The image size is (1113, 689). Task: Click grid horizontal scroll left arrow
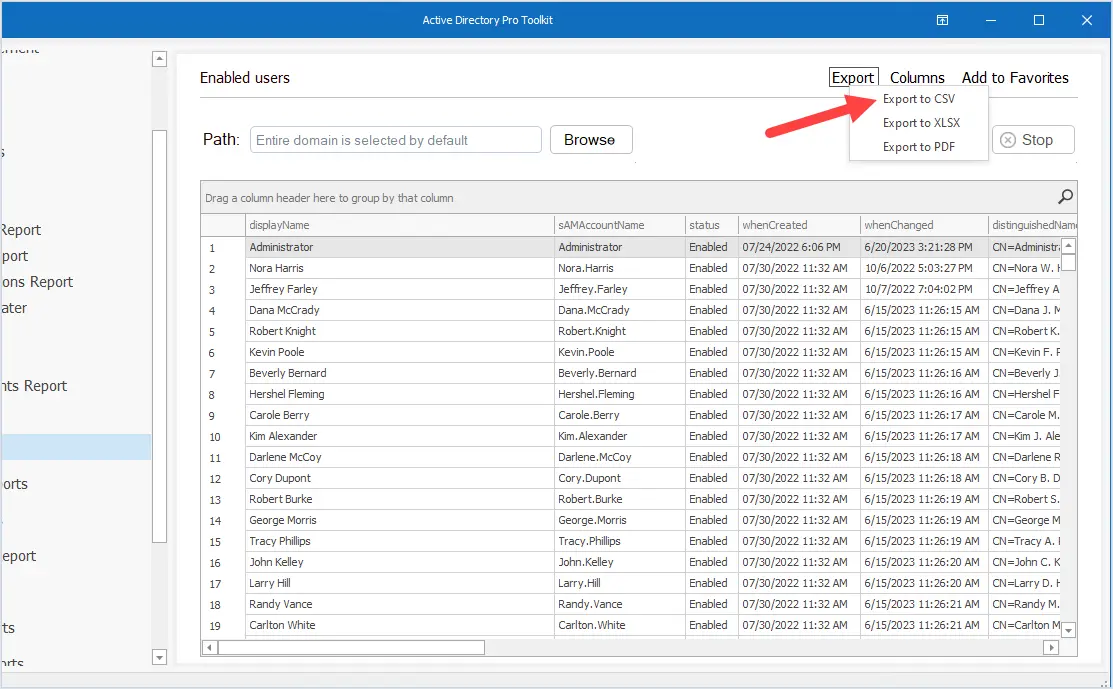[209, 647]
